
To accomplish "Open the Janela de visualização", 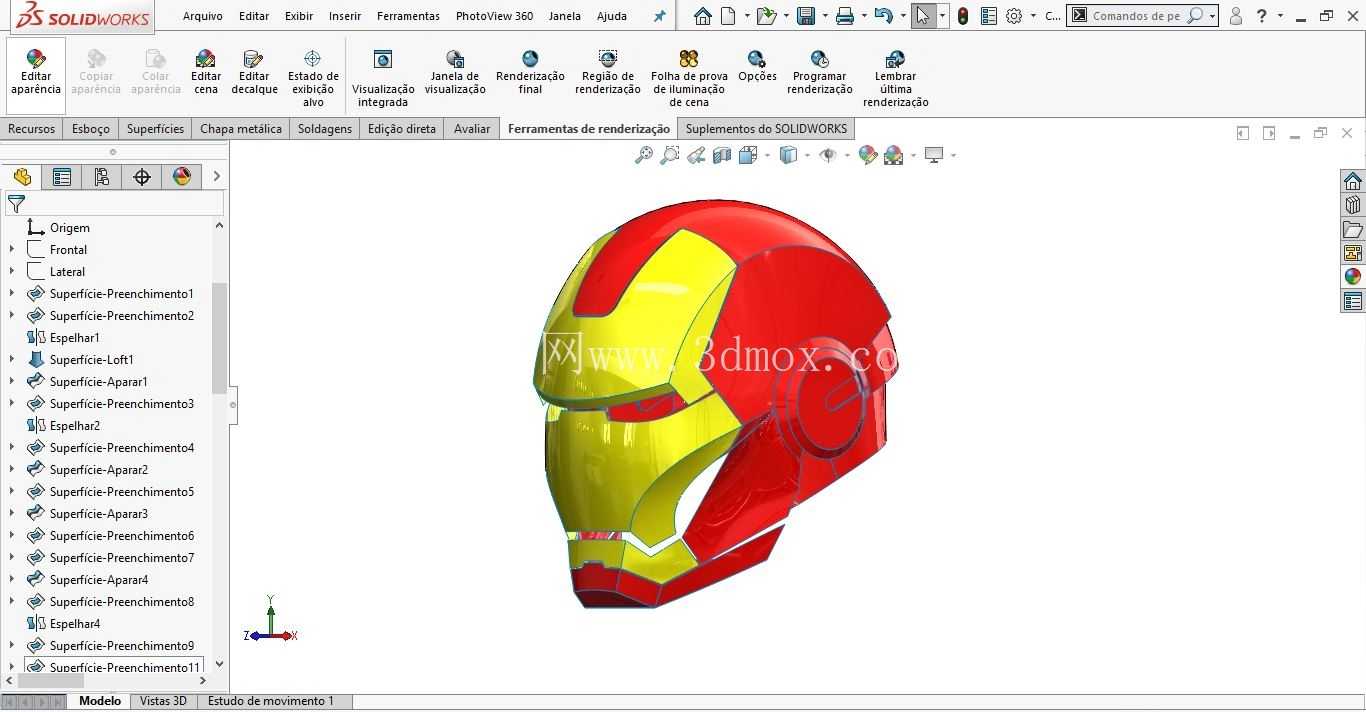I will tap(455, 73).
